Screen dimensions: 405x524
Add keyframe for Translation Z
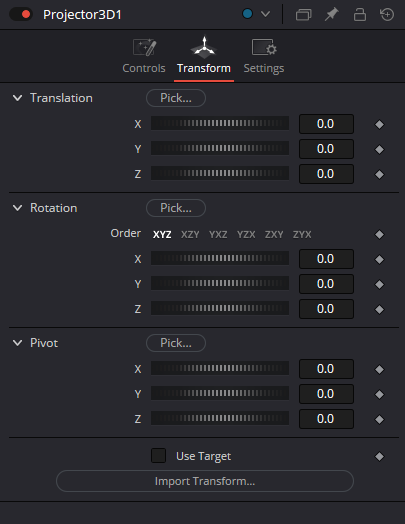click(x=379, y=174)
